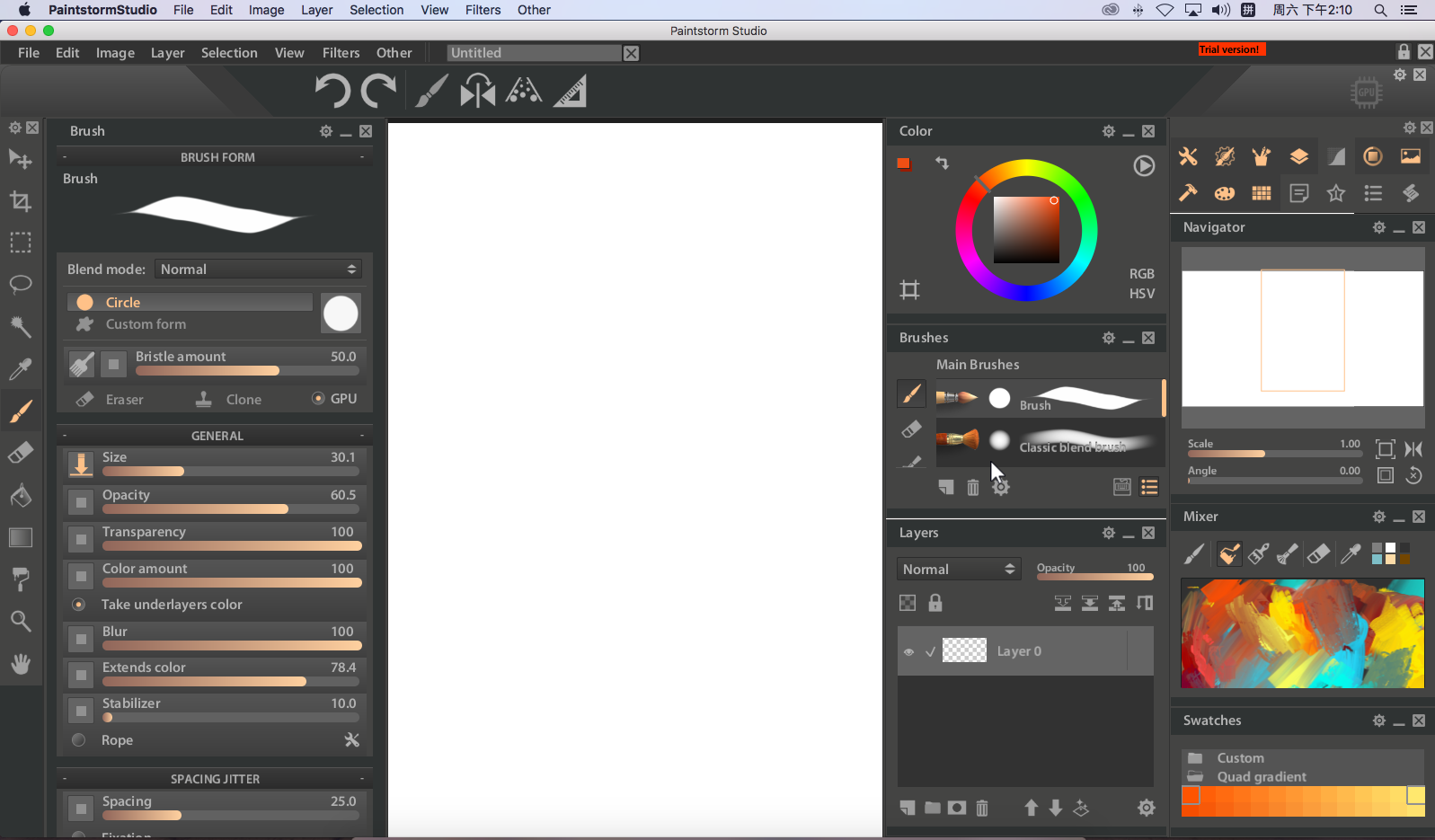Open the Blend mode Normal dropdown

259,270
